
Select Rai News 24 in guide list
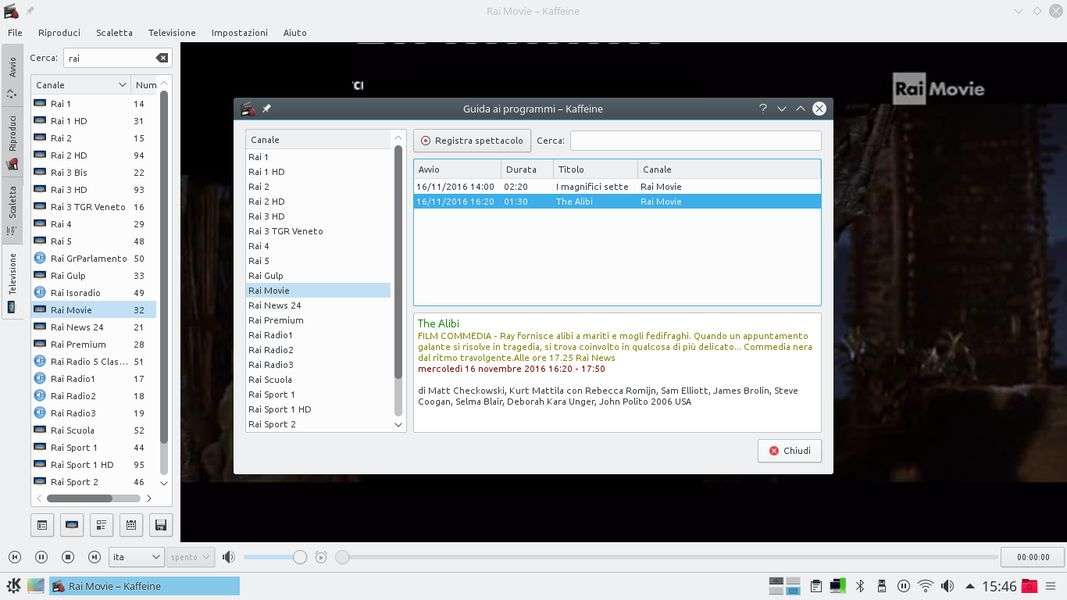[x=275, y=305]
